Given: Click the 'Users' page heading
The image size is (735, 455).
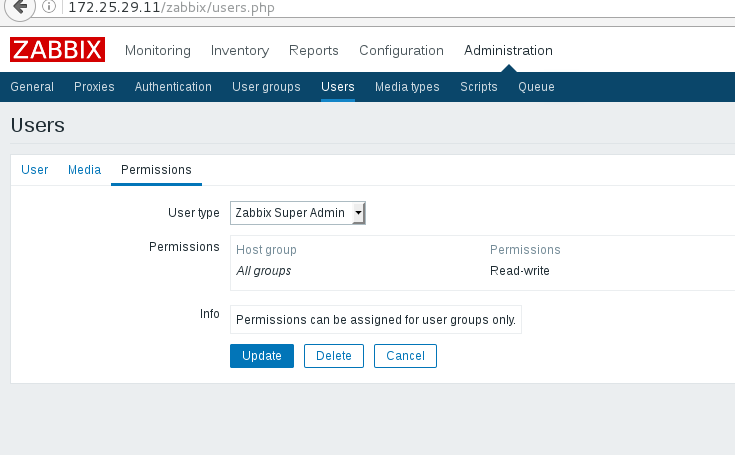Looking at the screenshot, I should point(38,125).
